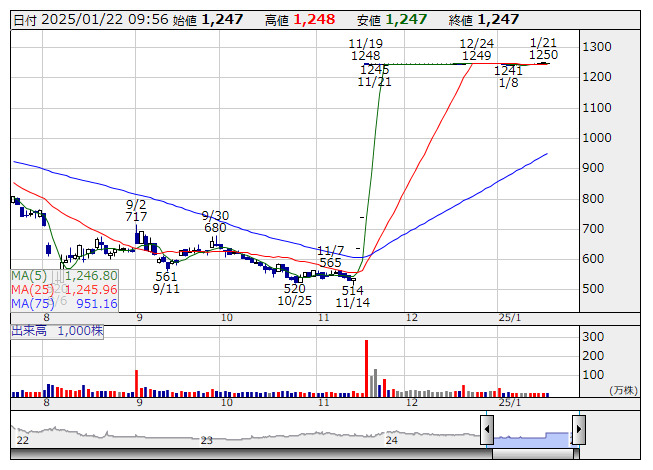Click the 11/19 1248 peak annotation

pyautogui.click(x=365, y=50)
